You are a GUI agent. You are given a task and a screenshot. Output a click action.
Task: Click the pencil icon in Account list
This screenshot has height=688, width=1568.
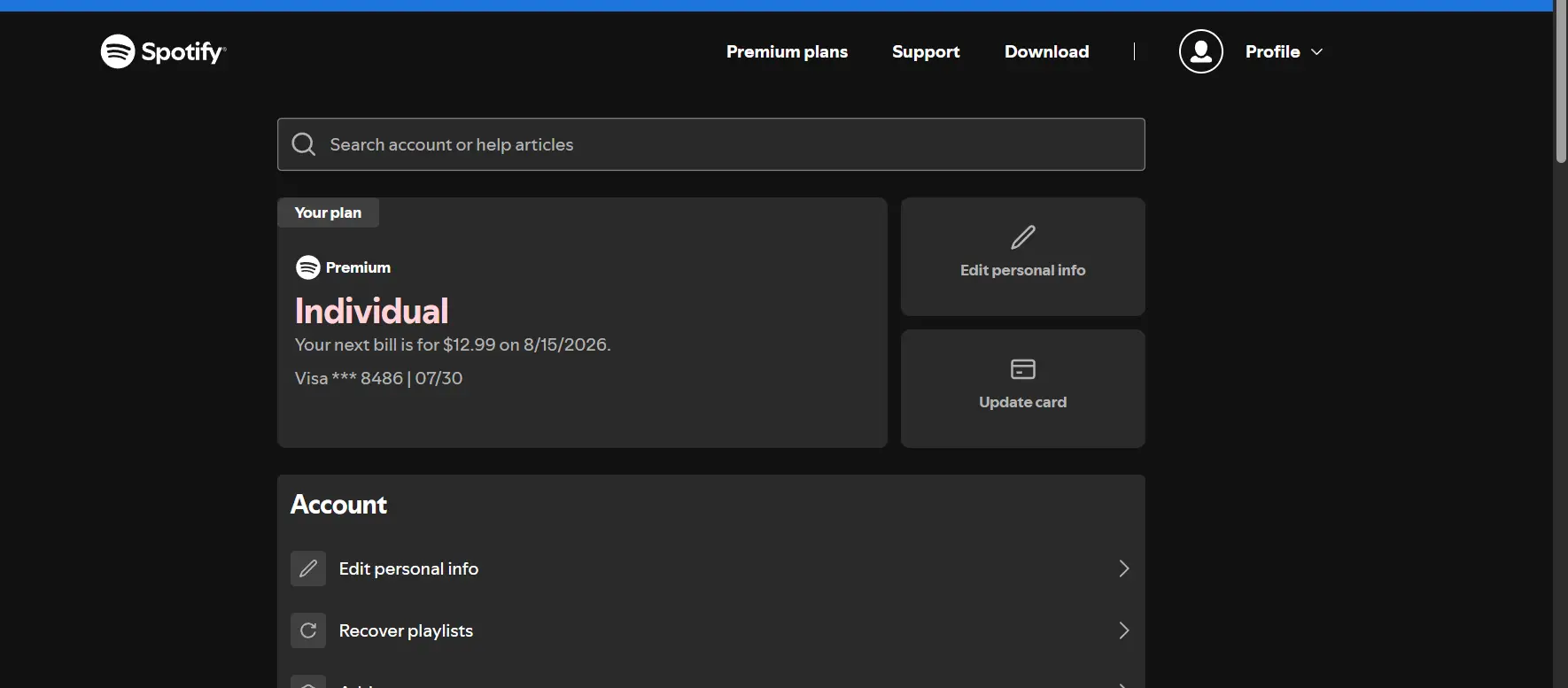click(308, 568)
